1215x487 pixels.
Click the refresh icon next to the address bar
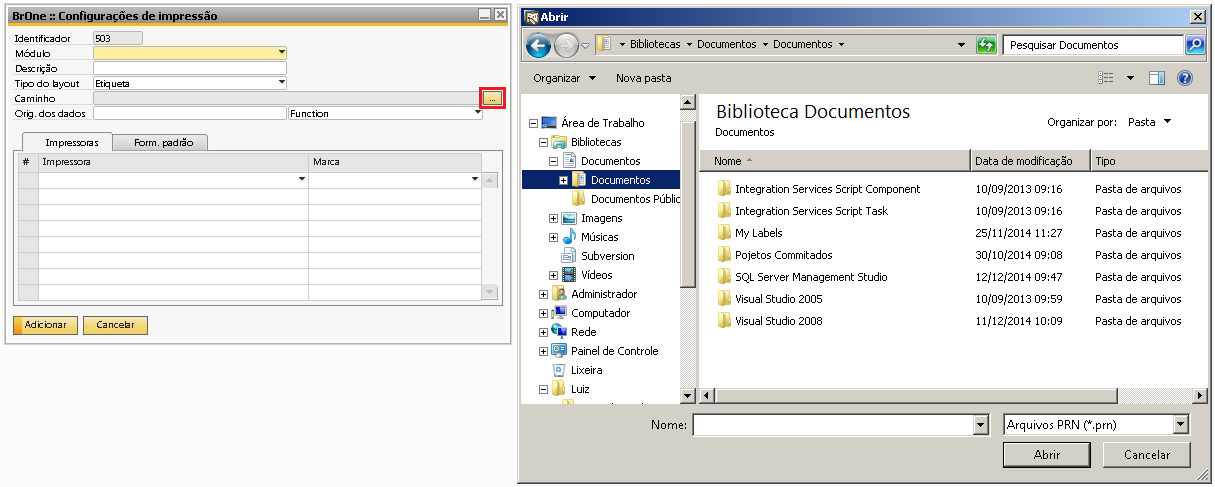[986, 45]
